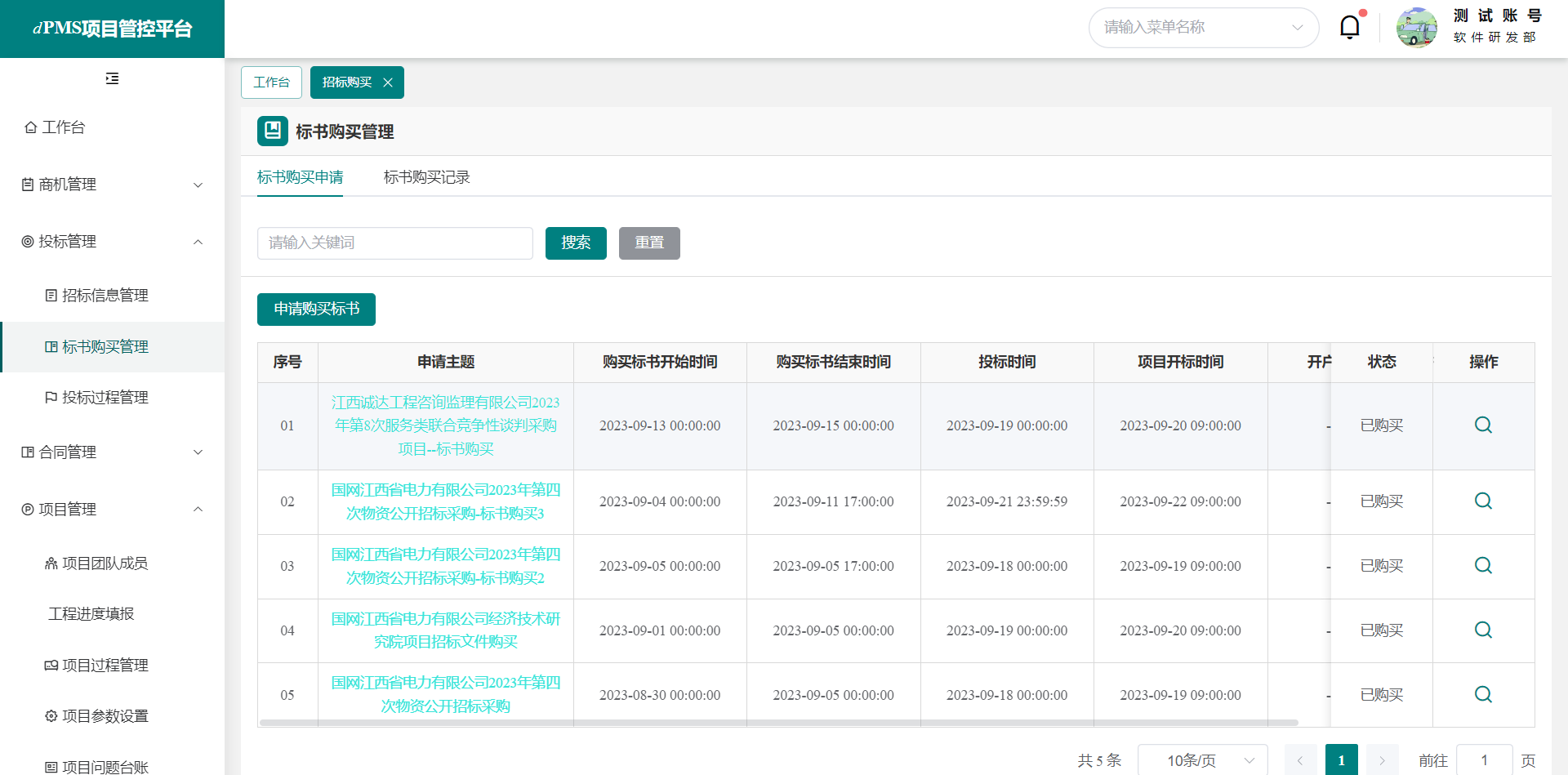Click 测试账号 user name
Image resolution: width=1568 pixels, height=775 pixels.
click(1498, 16)
